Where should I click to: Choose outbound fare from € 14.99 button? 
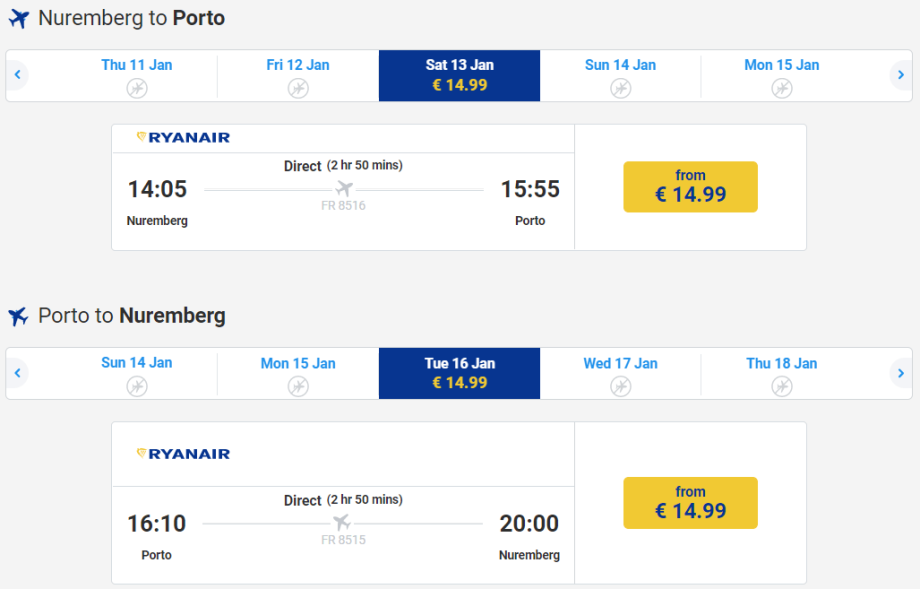pos(690,187)
